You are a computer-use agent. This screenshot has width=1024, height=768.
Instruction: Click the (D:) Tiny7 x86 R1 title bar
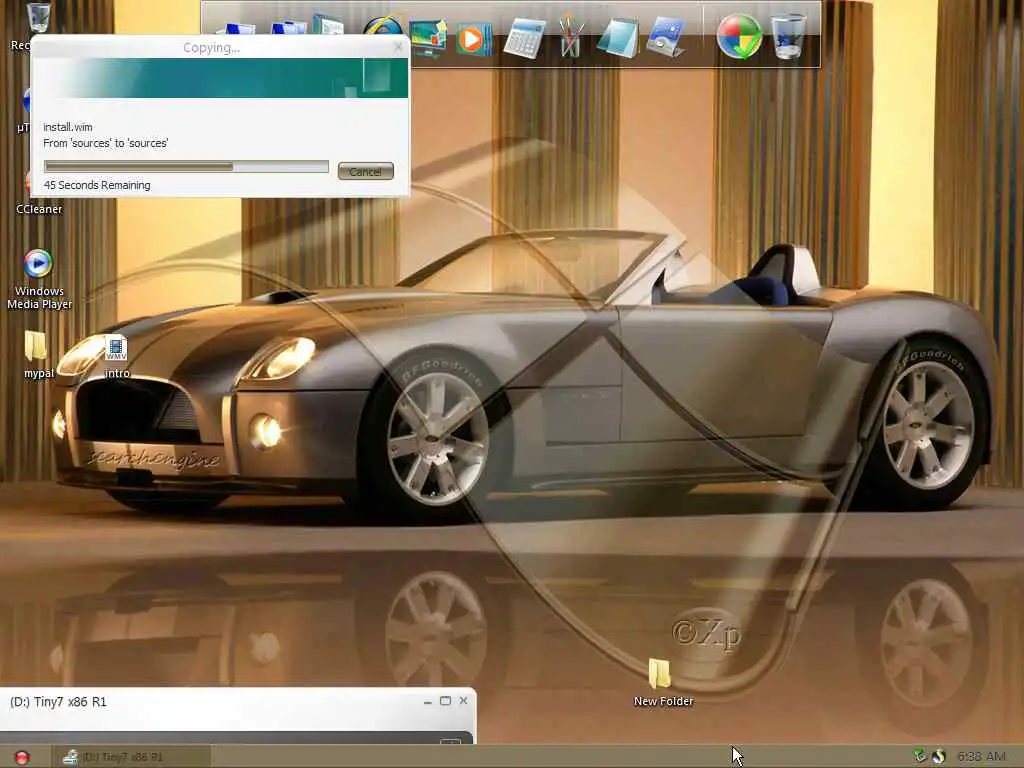[x=238, y=702]
